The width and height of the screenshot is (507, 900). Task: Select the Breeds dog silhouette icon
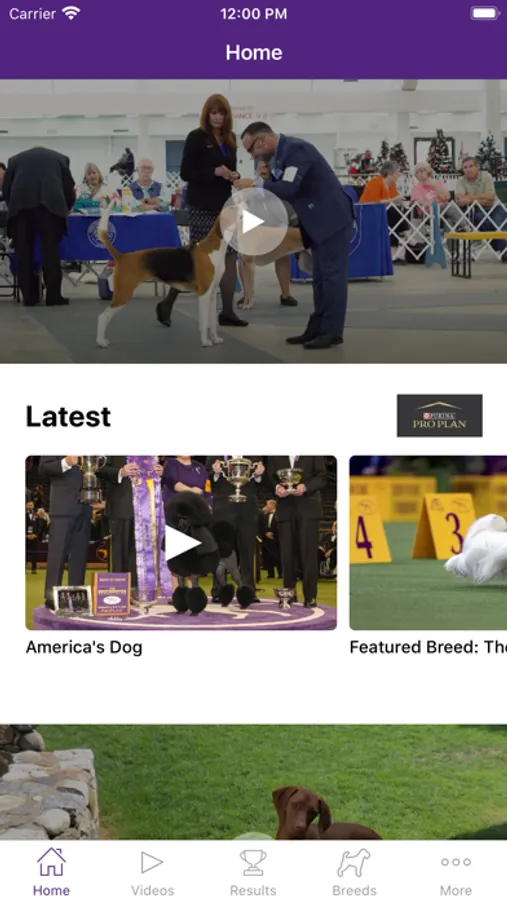point(354,863)
